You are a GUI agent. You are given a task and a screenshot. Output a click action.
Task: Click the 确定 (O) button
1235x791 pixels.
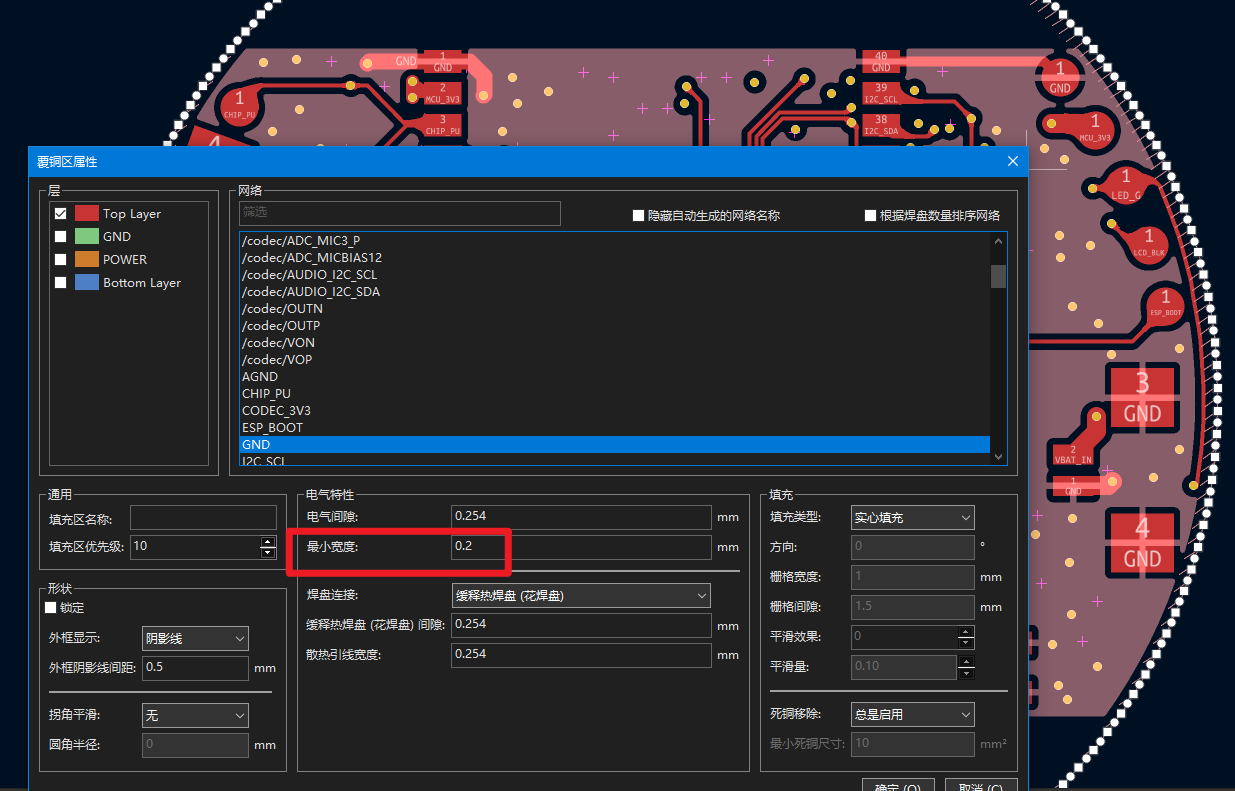897,785
